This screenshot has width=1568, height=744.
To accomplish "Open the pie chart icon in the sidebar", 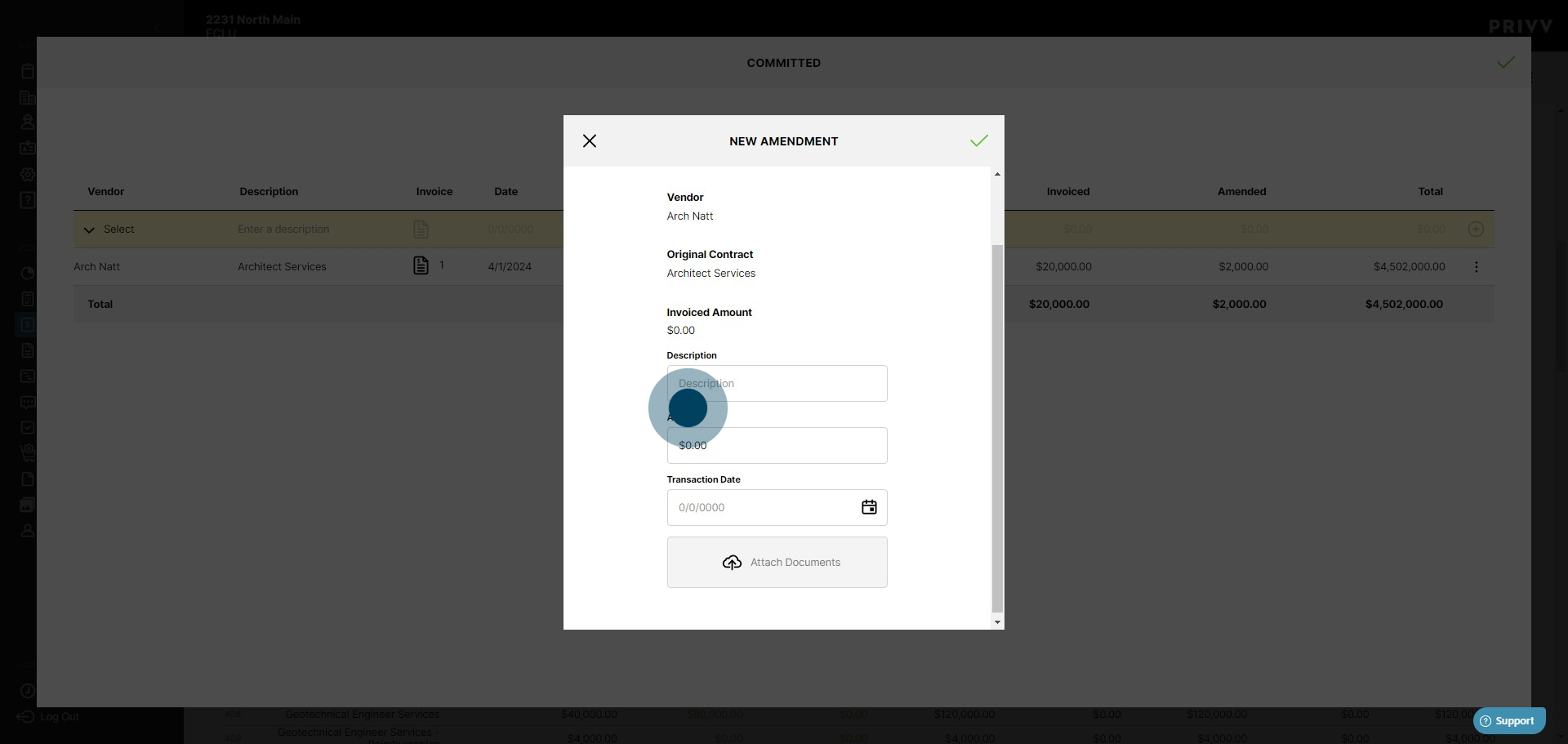I will (x=28, y=273).
